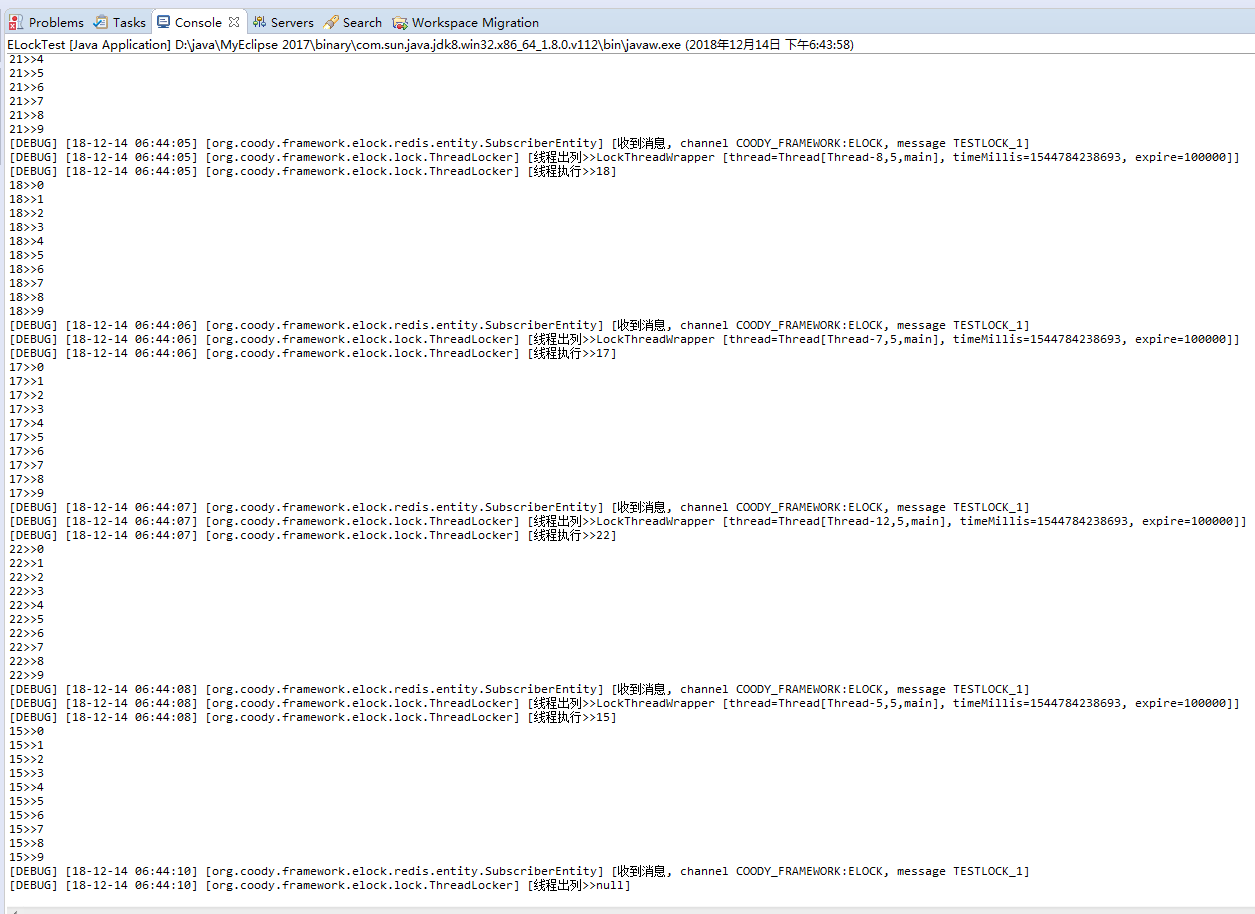
Task: Close the Console view via X icon
Action: [x=234, y=22]
